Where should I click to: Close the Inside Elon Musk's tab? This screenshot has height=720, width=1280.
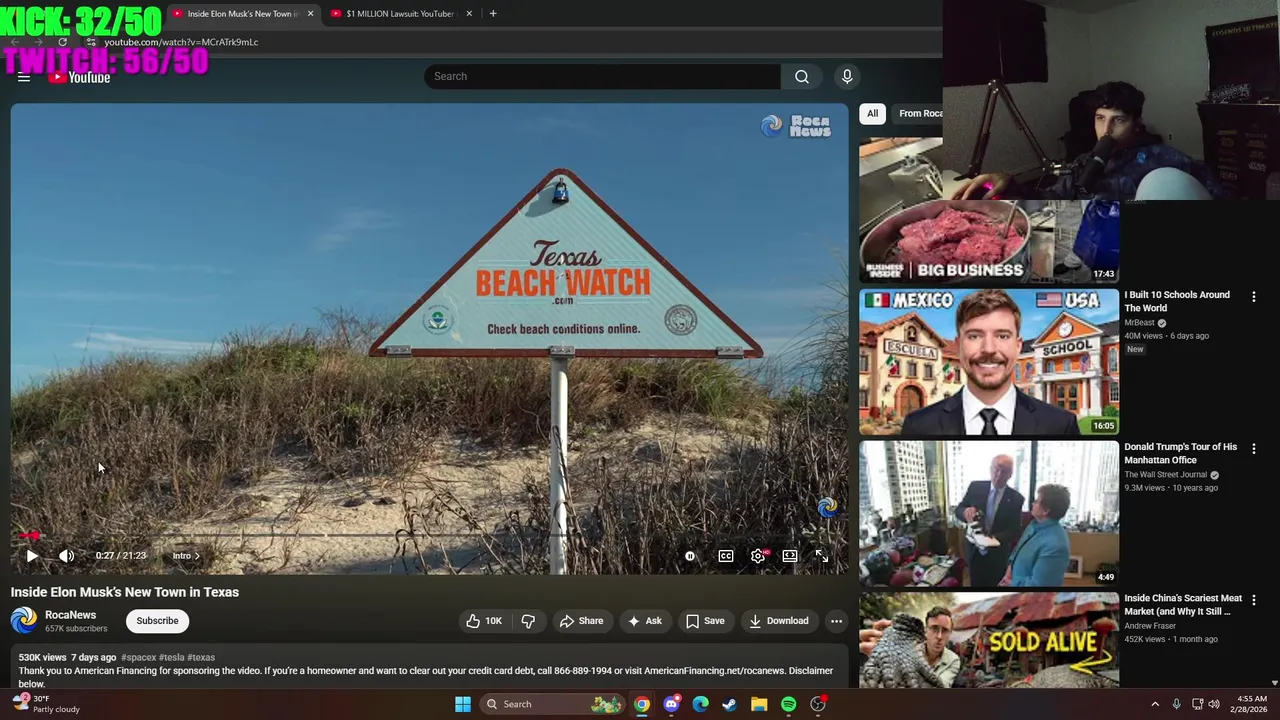click(310, 14)
